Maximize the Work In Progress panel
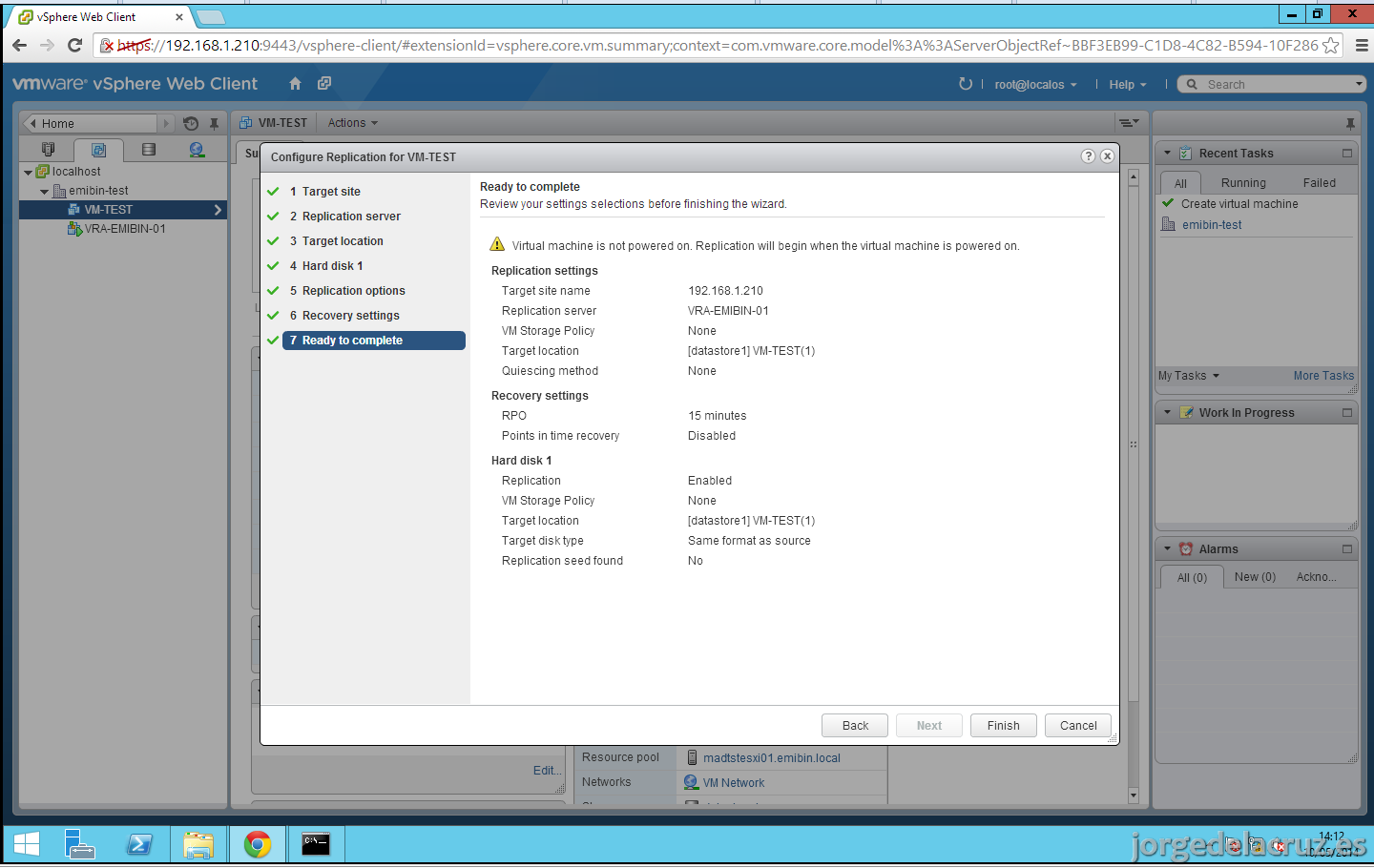This screenshot has height=868, width=1374. coord(1347,413)
